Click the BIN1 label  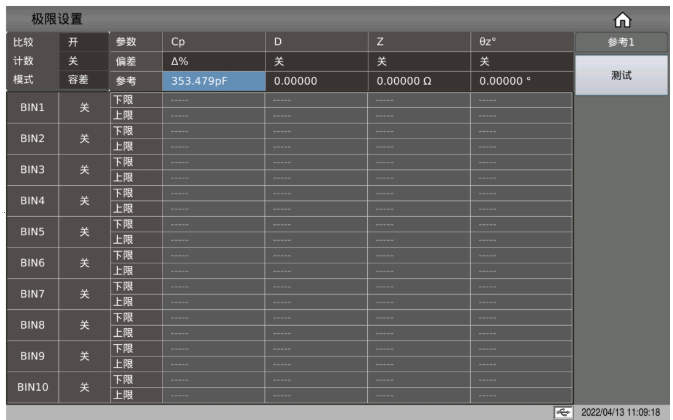(33, 108)
